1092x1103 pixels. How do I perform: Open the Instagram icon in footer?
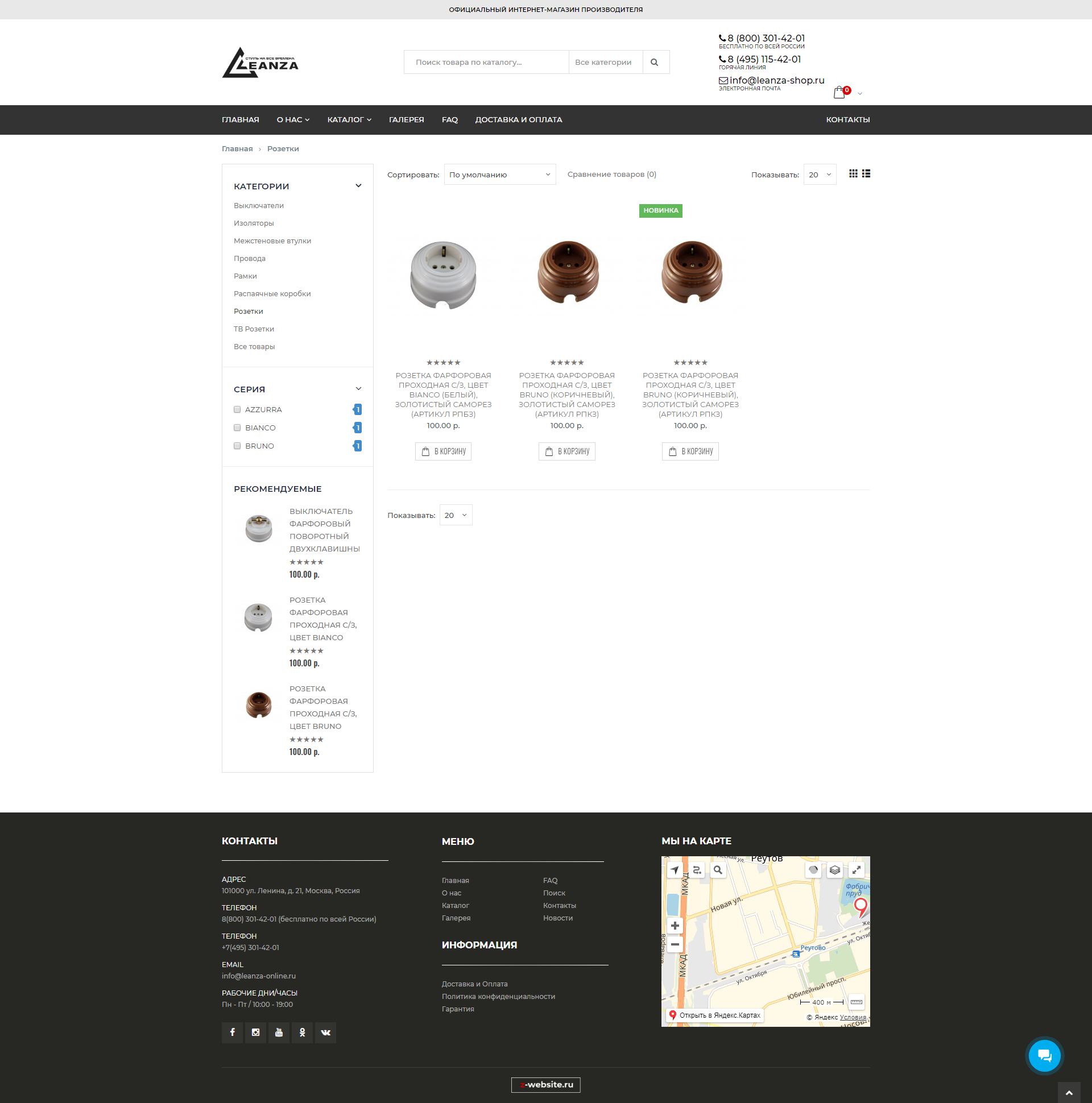(255, 1032)
